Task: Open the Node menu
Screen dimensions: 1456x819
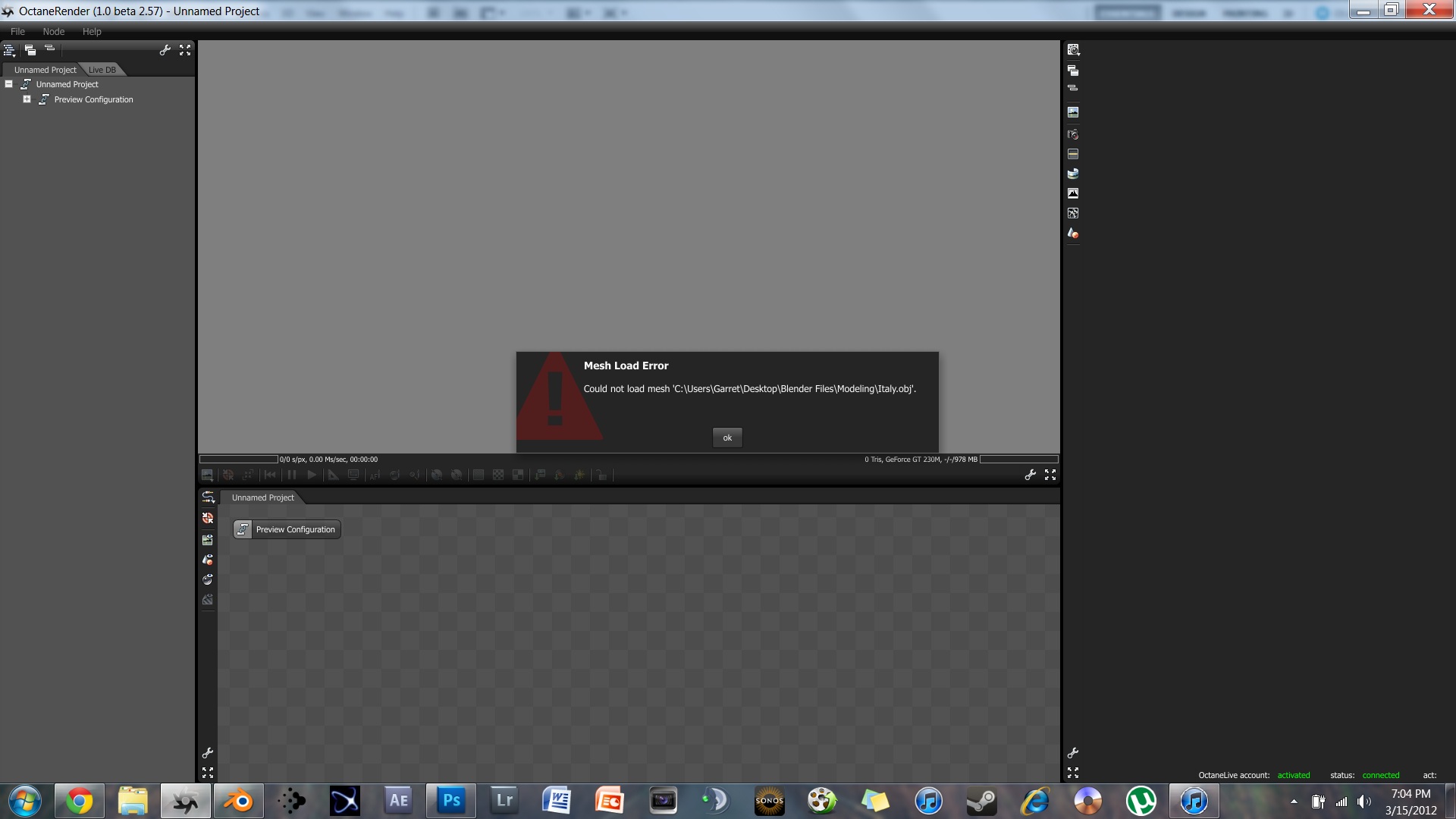Action: [x=53, y=32]
